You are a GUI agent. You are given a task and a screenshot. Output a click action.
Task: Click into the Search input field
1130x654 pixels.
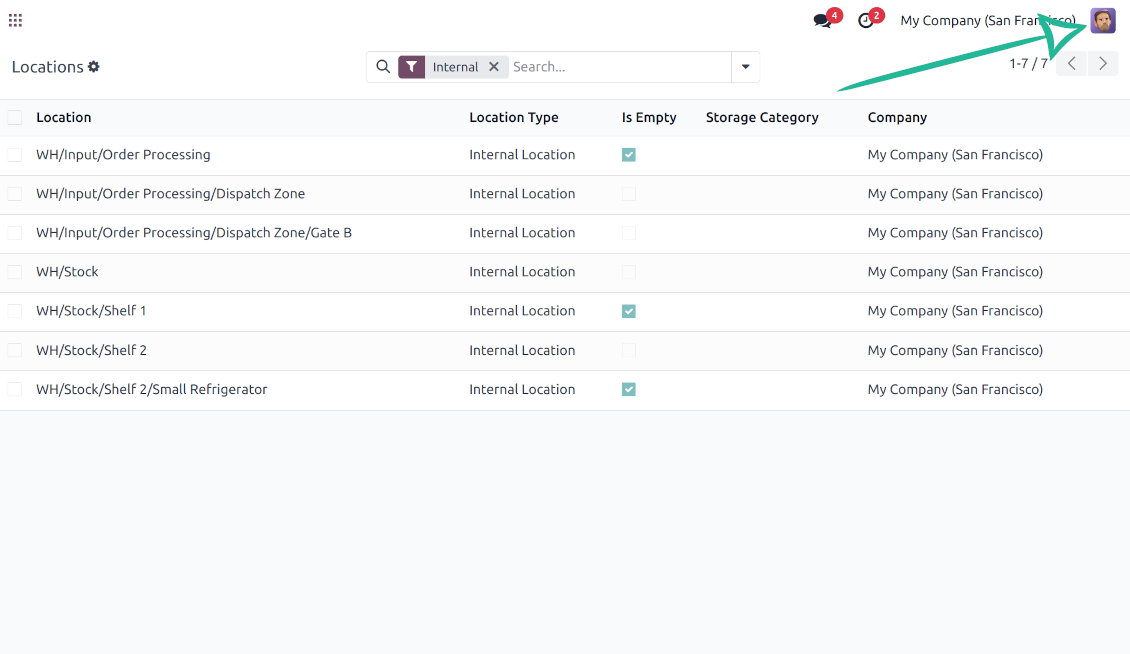[618, 67]
